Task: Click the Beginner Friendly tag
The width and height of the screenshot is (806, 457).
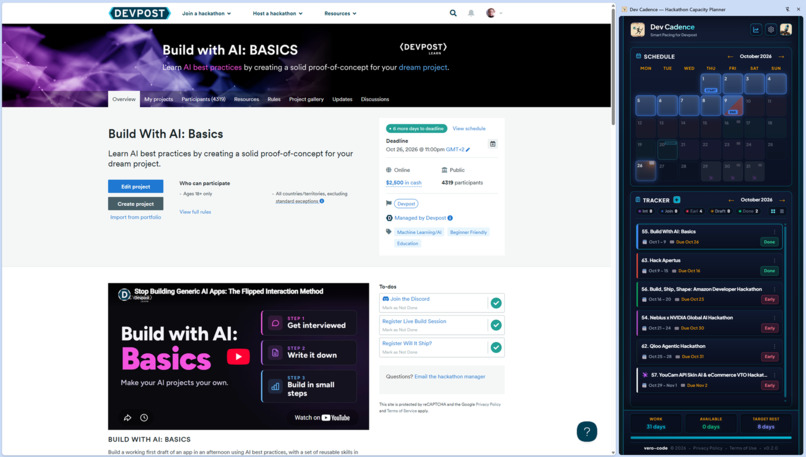Action: click(468, 232)
